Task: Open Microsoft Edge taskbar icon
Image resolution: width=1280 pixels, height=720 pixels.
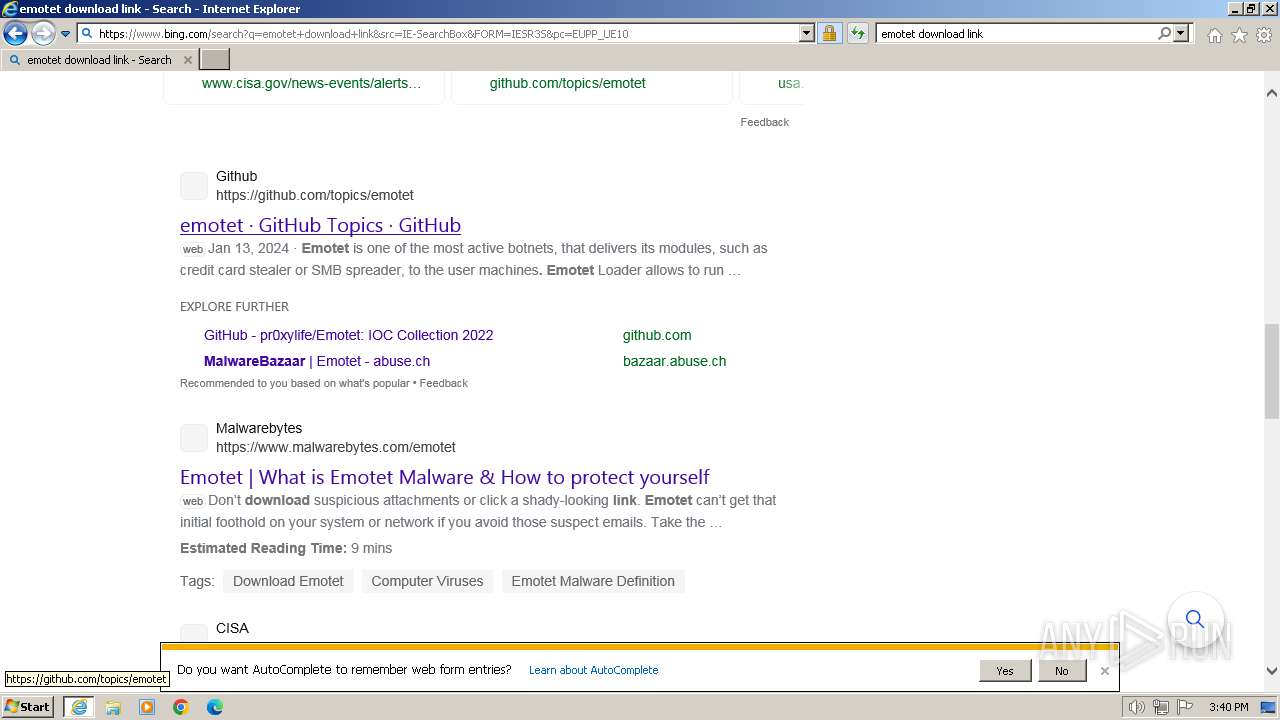Action: [x=215, y=707]
